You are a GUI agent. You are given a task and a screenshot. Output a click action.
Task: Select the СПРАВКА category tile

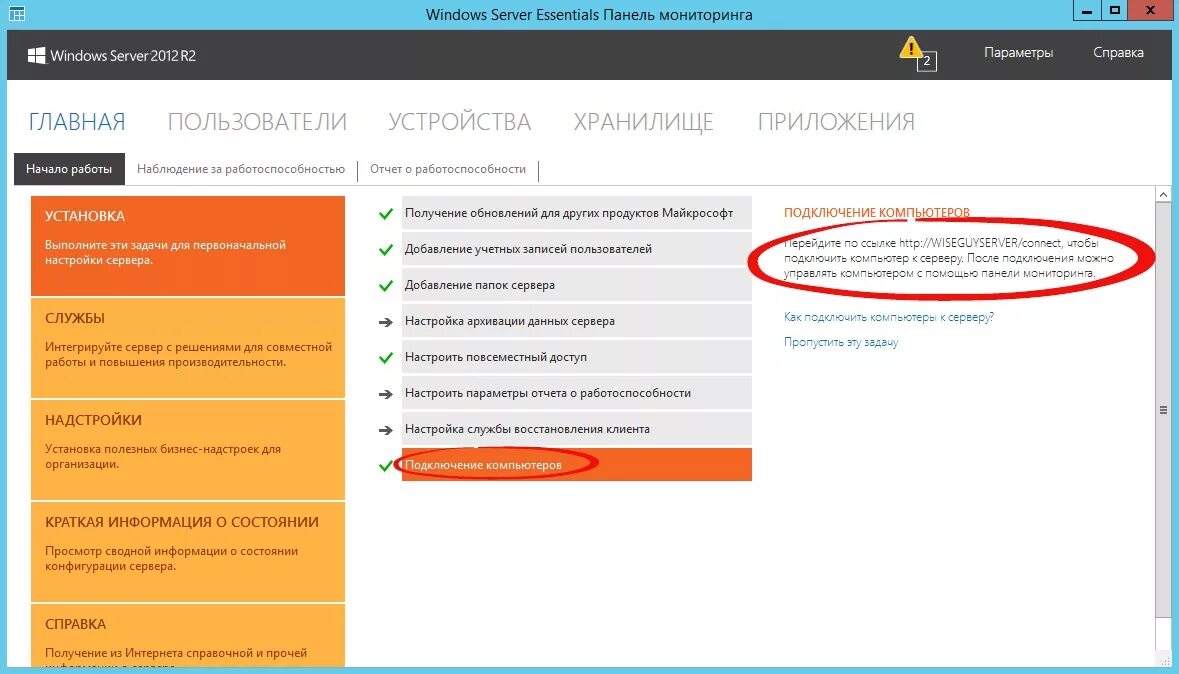[x=188, y=636]
